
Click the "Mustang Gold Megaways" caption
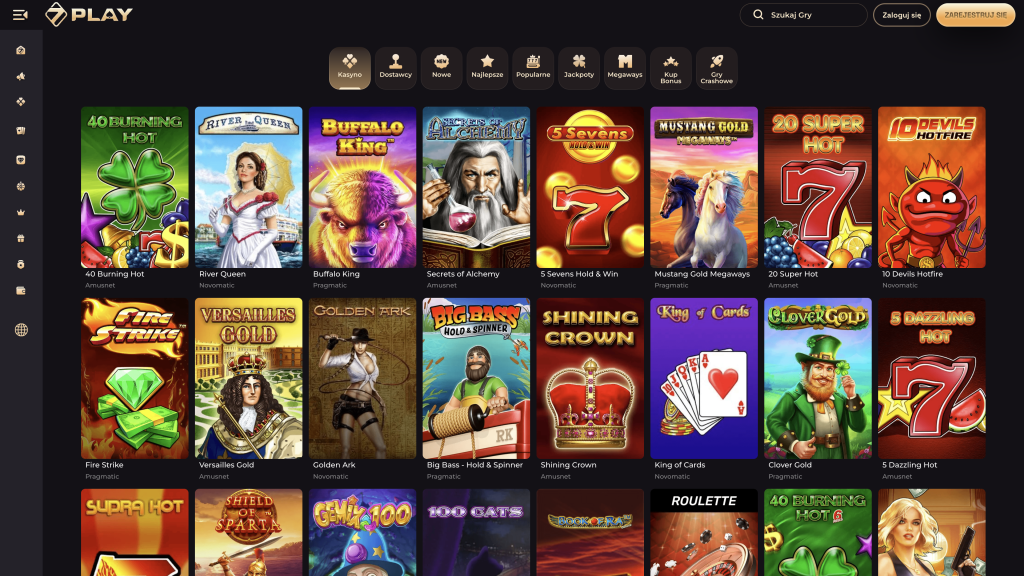(x=702, y=274)
